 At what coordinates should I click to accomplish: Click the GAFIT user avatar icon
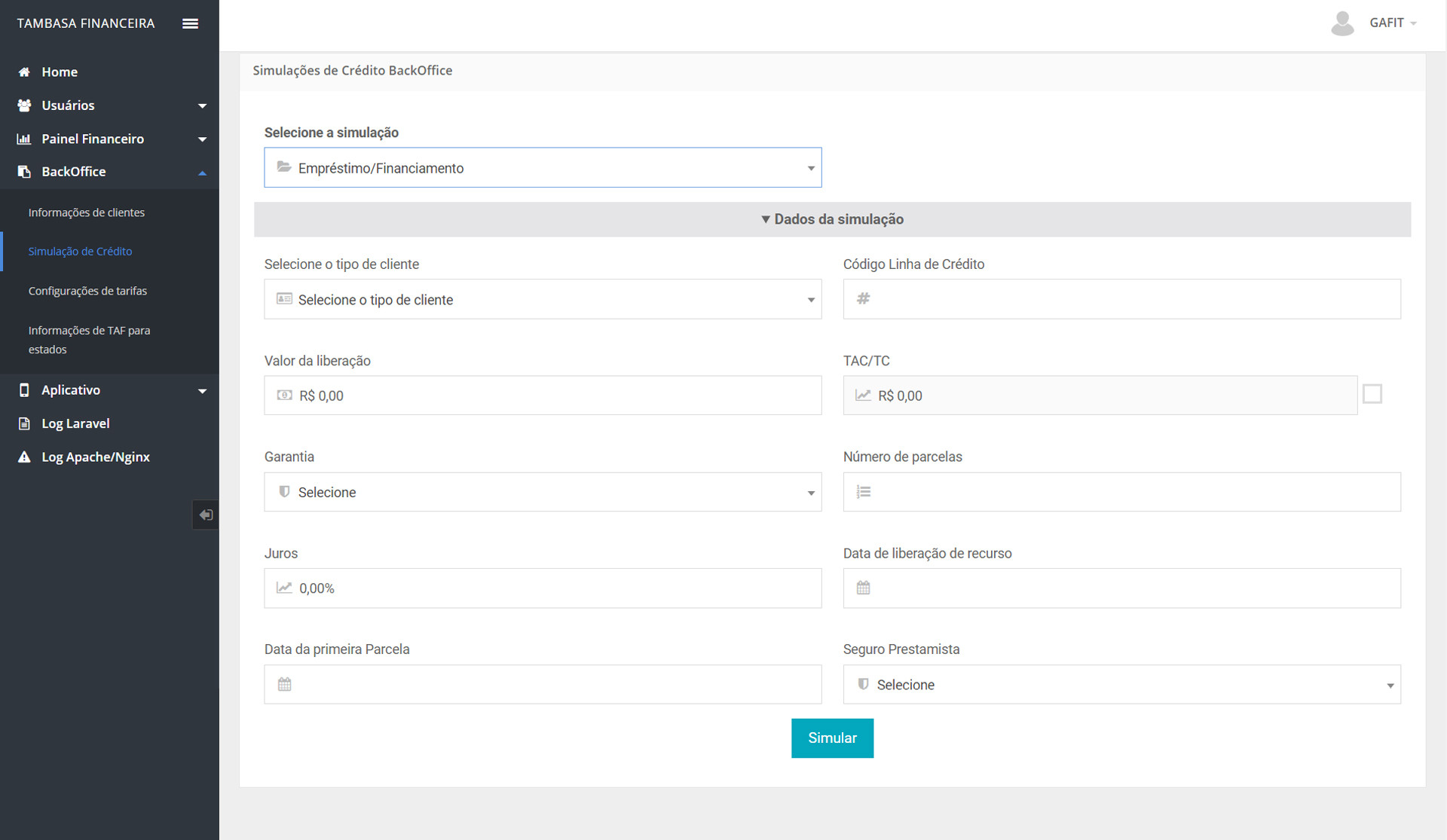pyautogui.click(x=1342, y=23)
